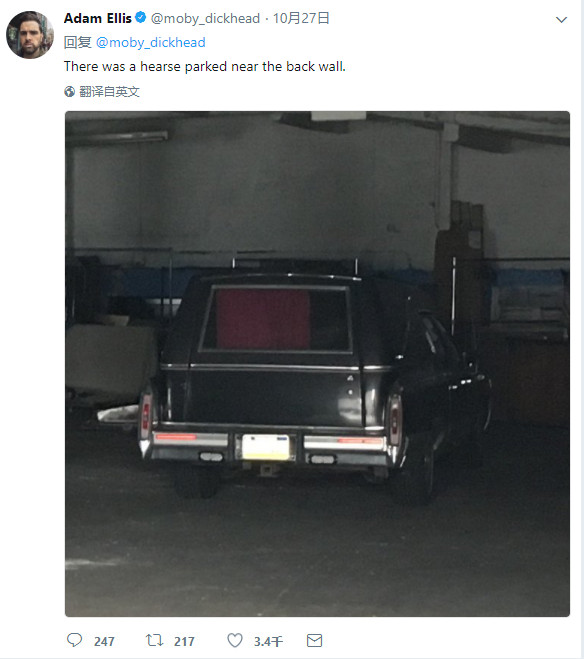Click the tweet text about hearse
Viewport: 584px width, 659px height.
pyautogui.click(x=205, y=66)
